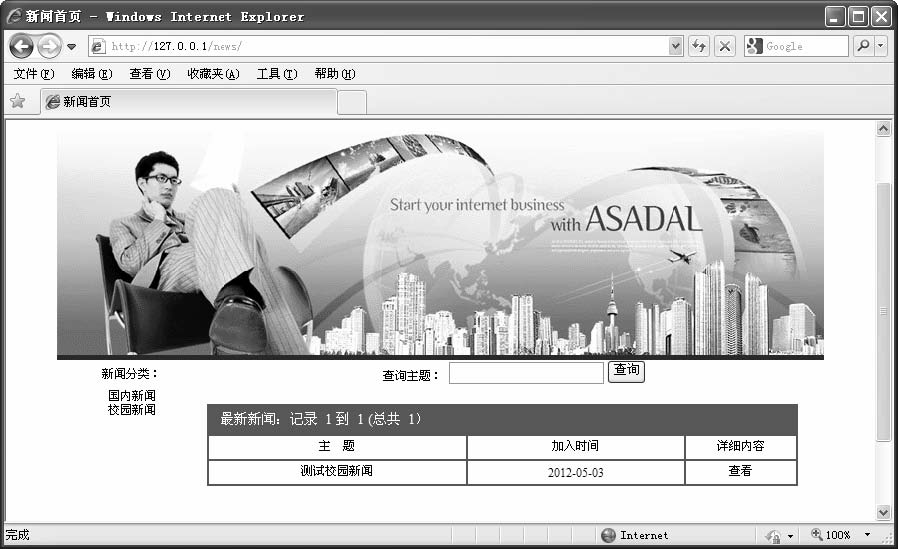The width and height of the screenshot is (898, 549).
Task: Open the search provider dropdown arrow
Action: point(881,46)
